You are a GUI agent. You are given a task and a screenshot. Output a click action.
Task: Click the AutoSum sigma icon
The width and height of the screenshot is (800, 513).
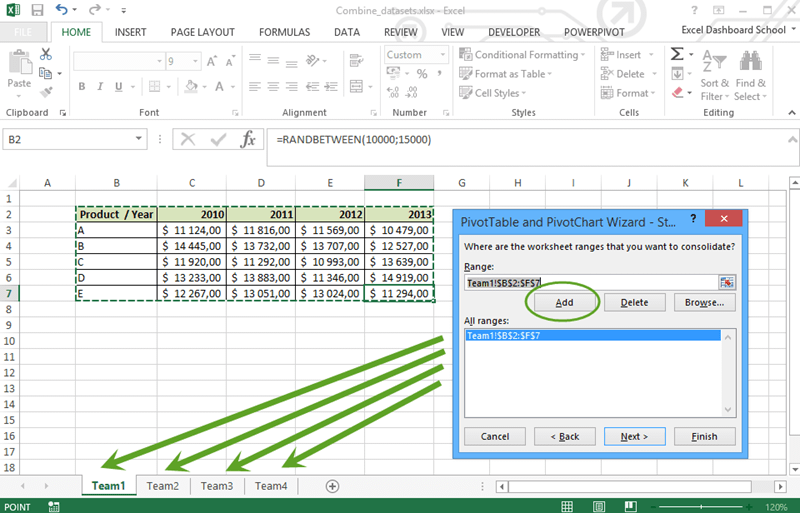tap(677, 54)
